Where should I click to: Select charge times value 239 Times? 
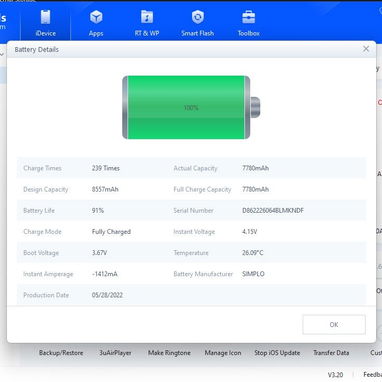point(106,168)
